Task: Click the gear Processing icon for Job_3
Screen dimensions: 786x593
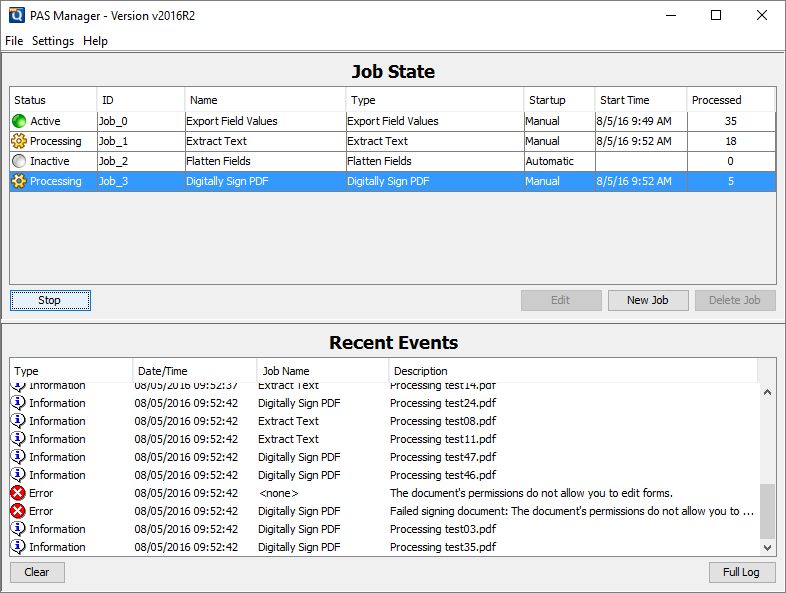Action: (x=19, y=181)
